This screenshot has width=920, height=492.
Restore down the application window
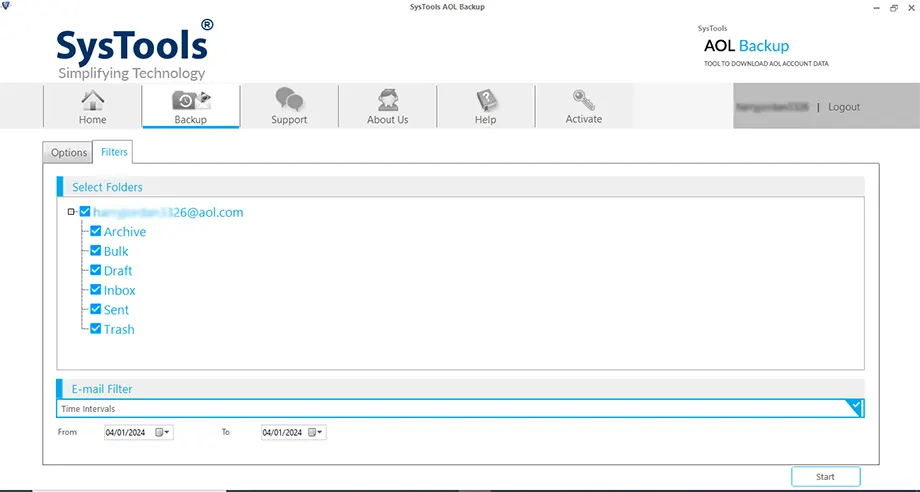(x=894, y=8)
